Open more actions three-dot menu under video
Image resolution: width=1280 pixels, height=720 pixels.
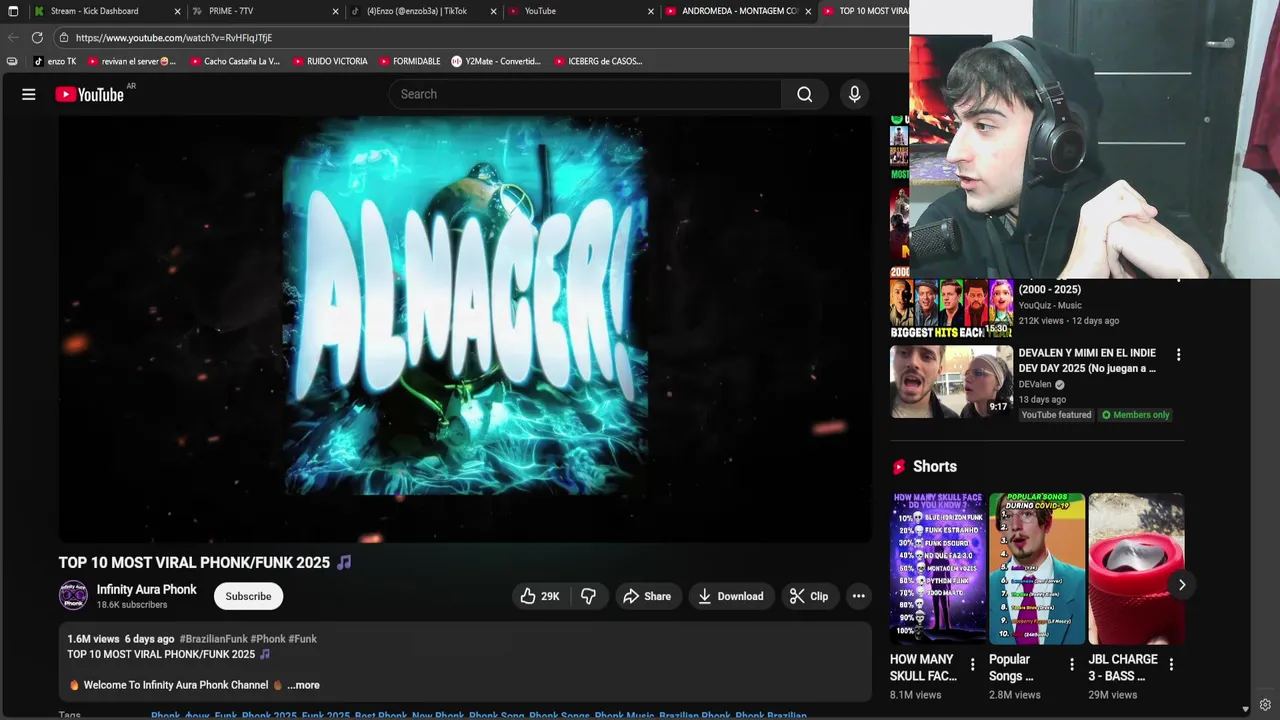(x=858, y=596)
